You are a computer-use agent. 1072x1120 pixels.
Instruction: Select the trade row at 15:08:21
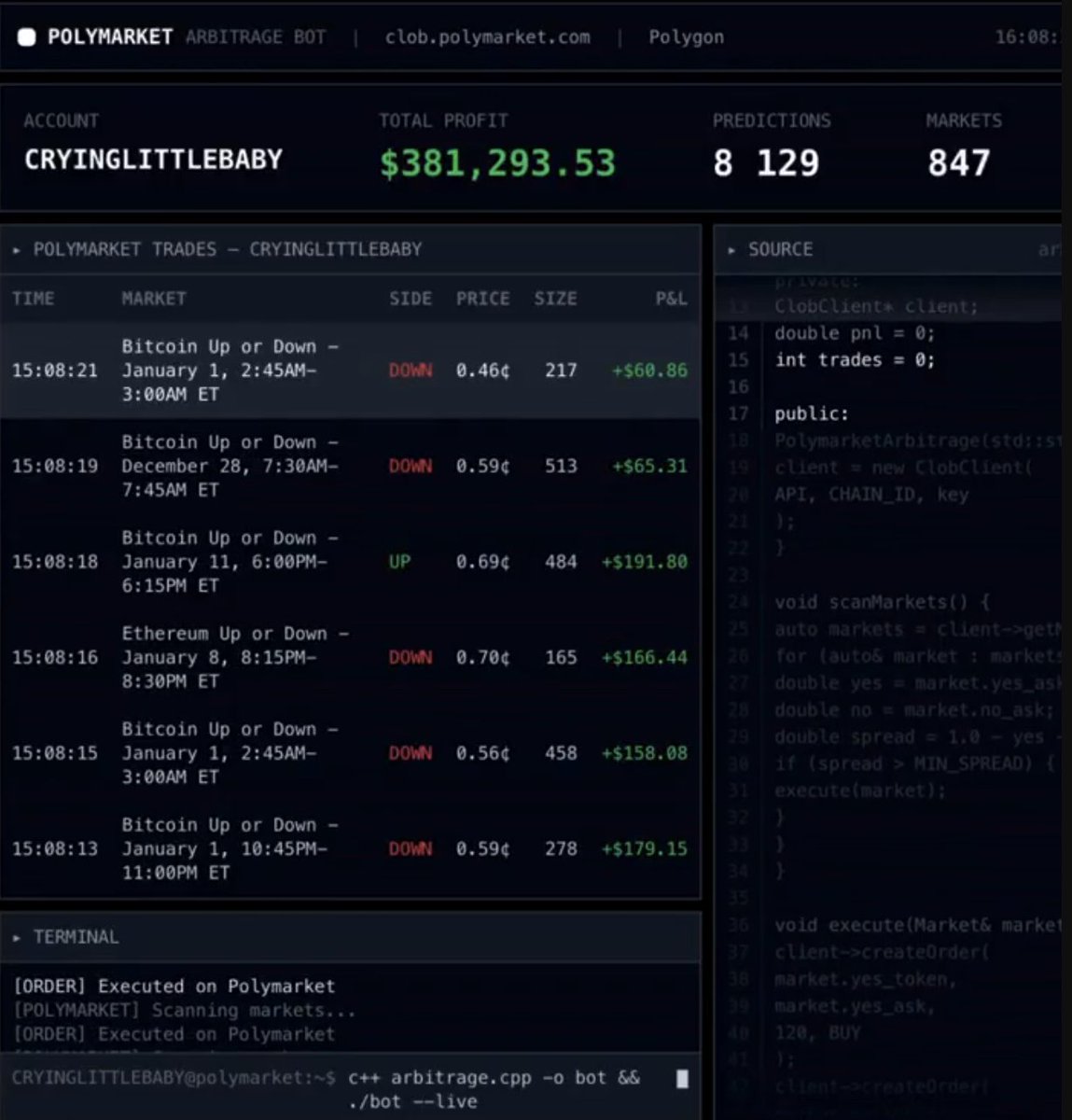tap(350, 371)
